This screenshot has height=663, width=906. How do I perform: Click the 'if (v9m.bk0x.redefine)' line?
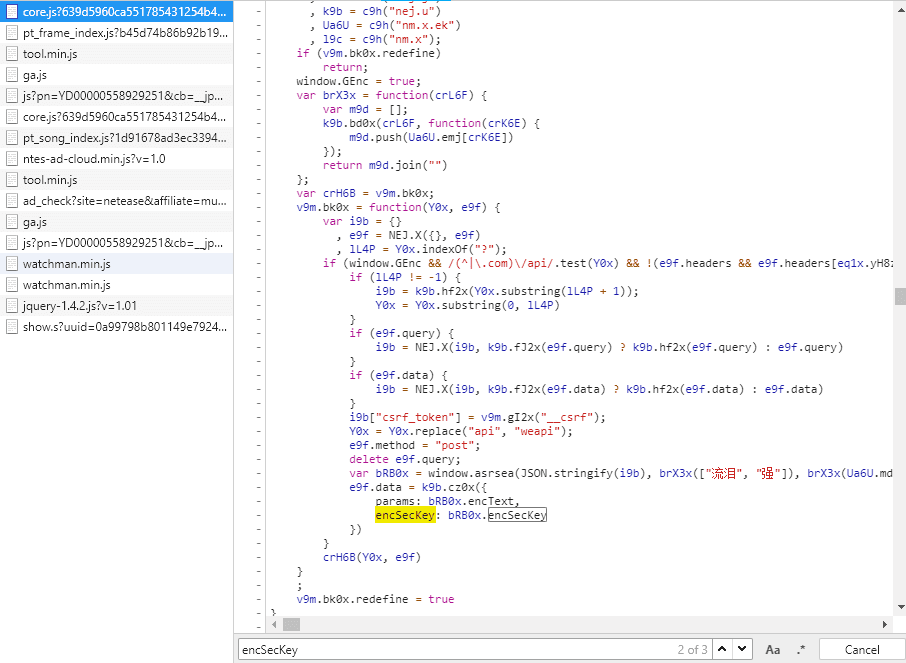369,53
